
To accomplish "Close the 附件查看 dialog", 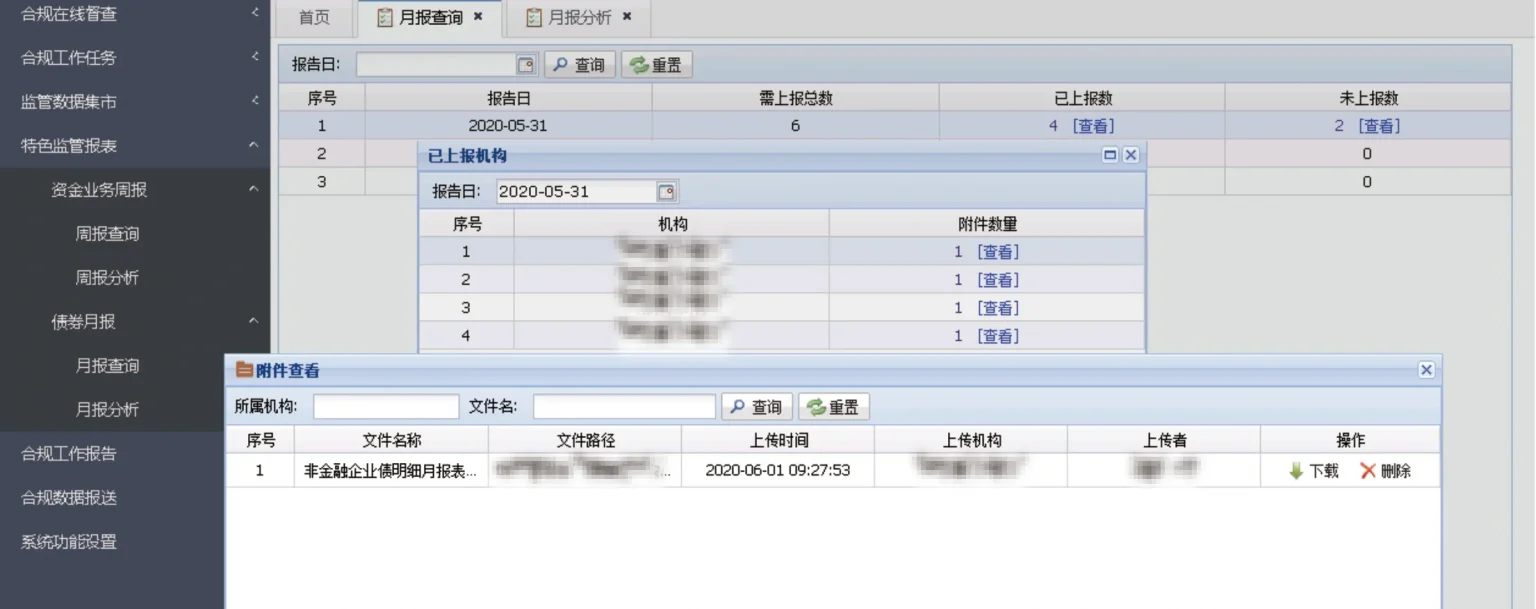I will (1426, 370).
